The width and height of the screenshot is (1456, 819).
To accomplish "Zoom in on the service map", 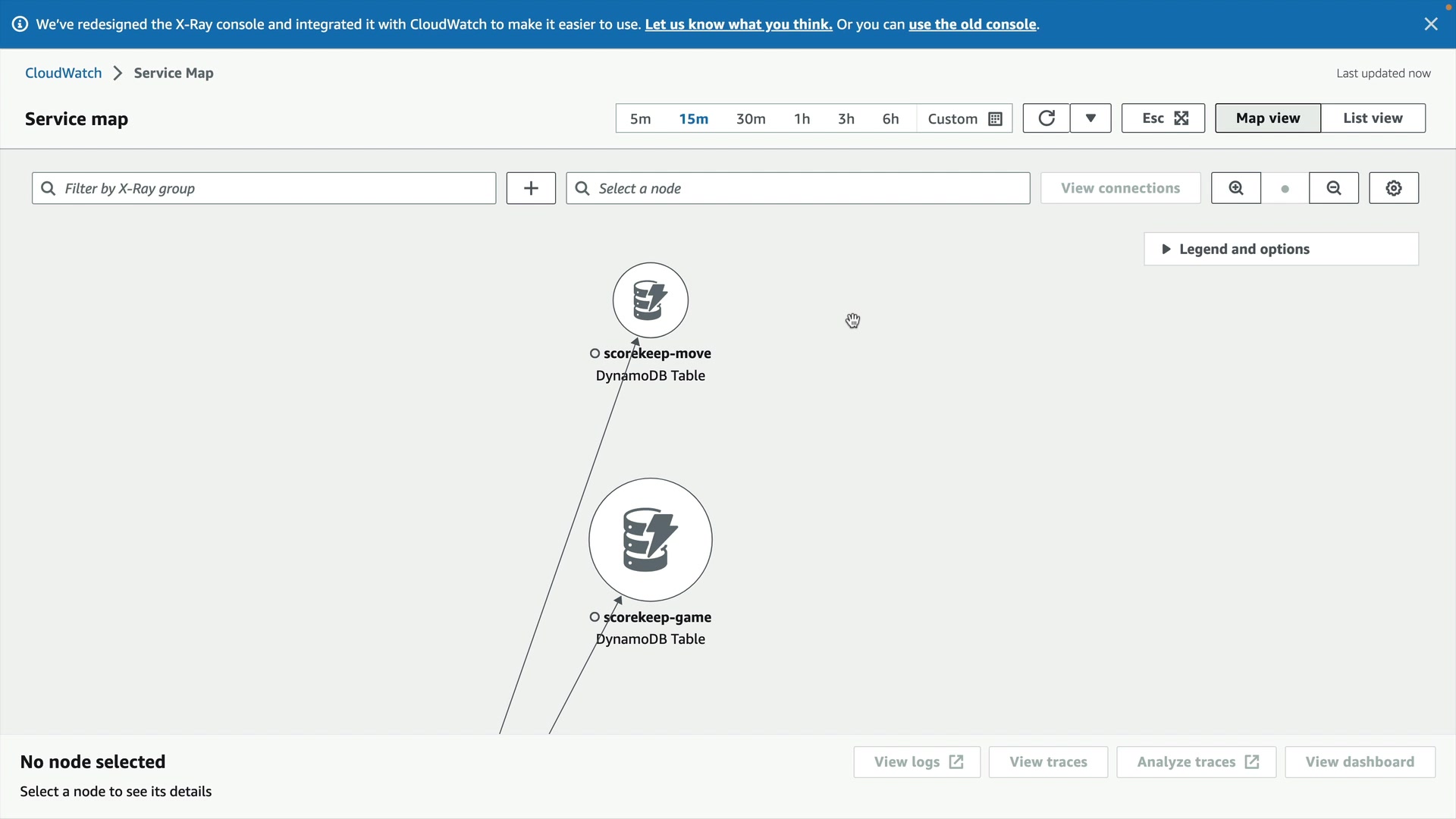I will coord(1235,188).
